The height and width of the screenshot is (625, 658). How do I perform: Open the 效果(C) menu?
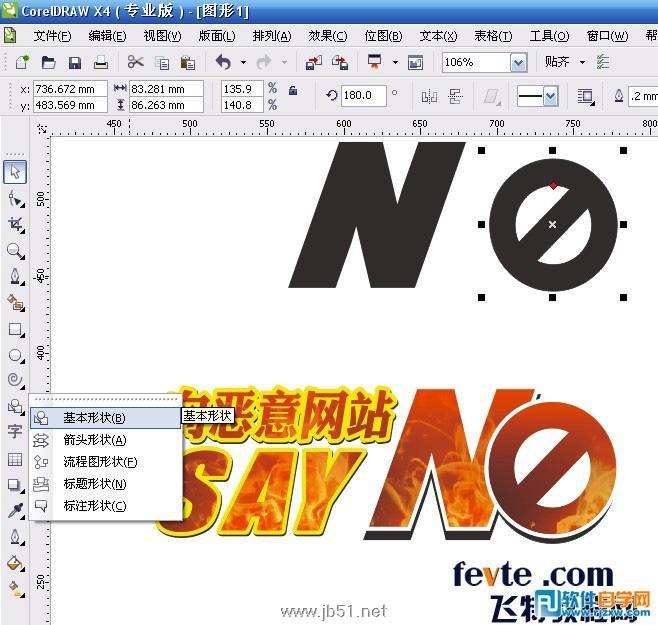[x=327, y=36]
